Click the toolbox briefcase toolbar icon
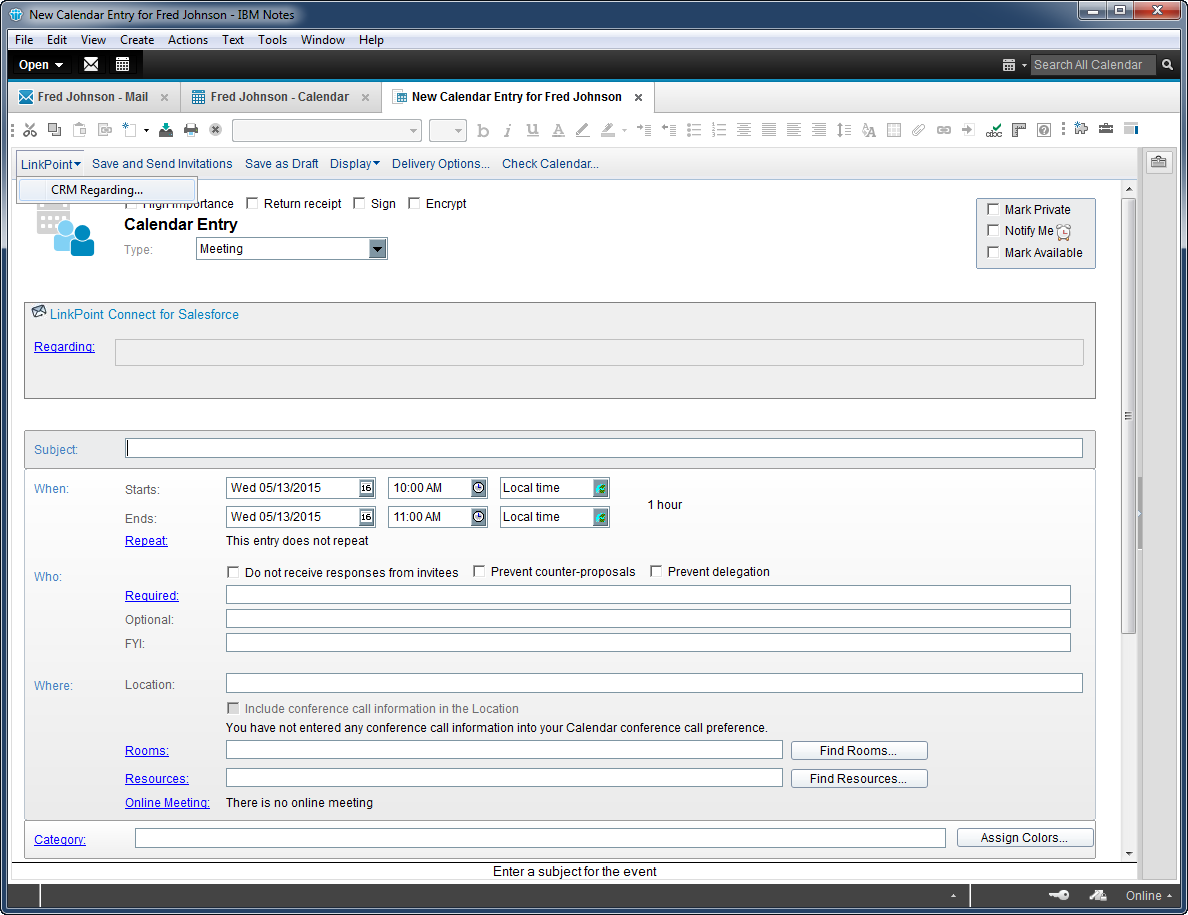This screenshot has width=1188, height=915. pos(1106,129)
